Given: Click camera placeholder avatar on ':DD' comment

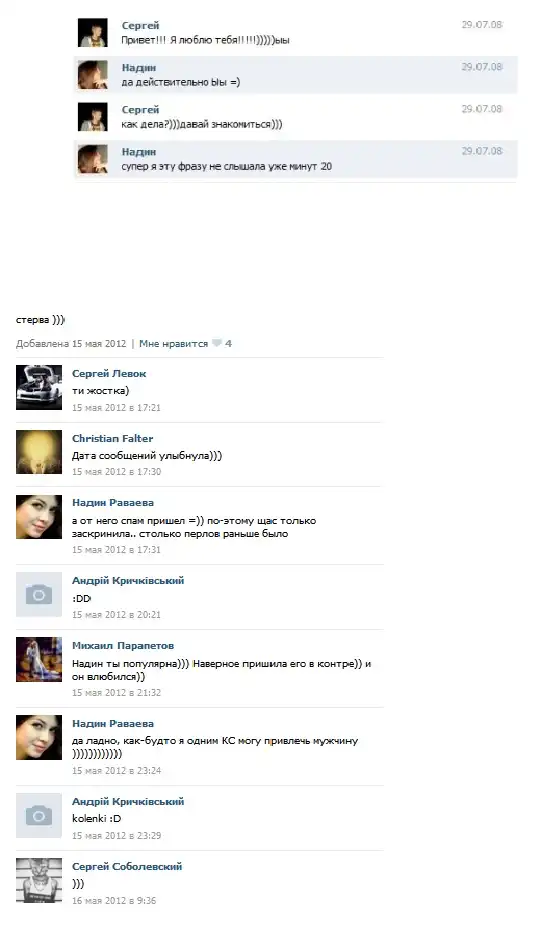Looking at the screenshot, I should click(39, 594).
